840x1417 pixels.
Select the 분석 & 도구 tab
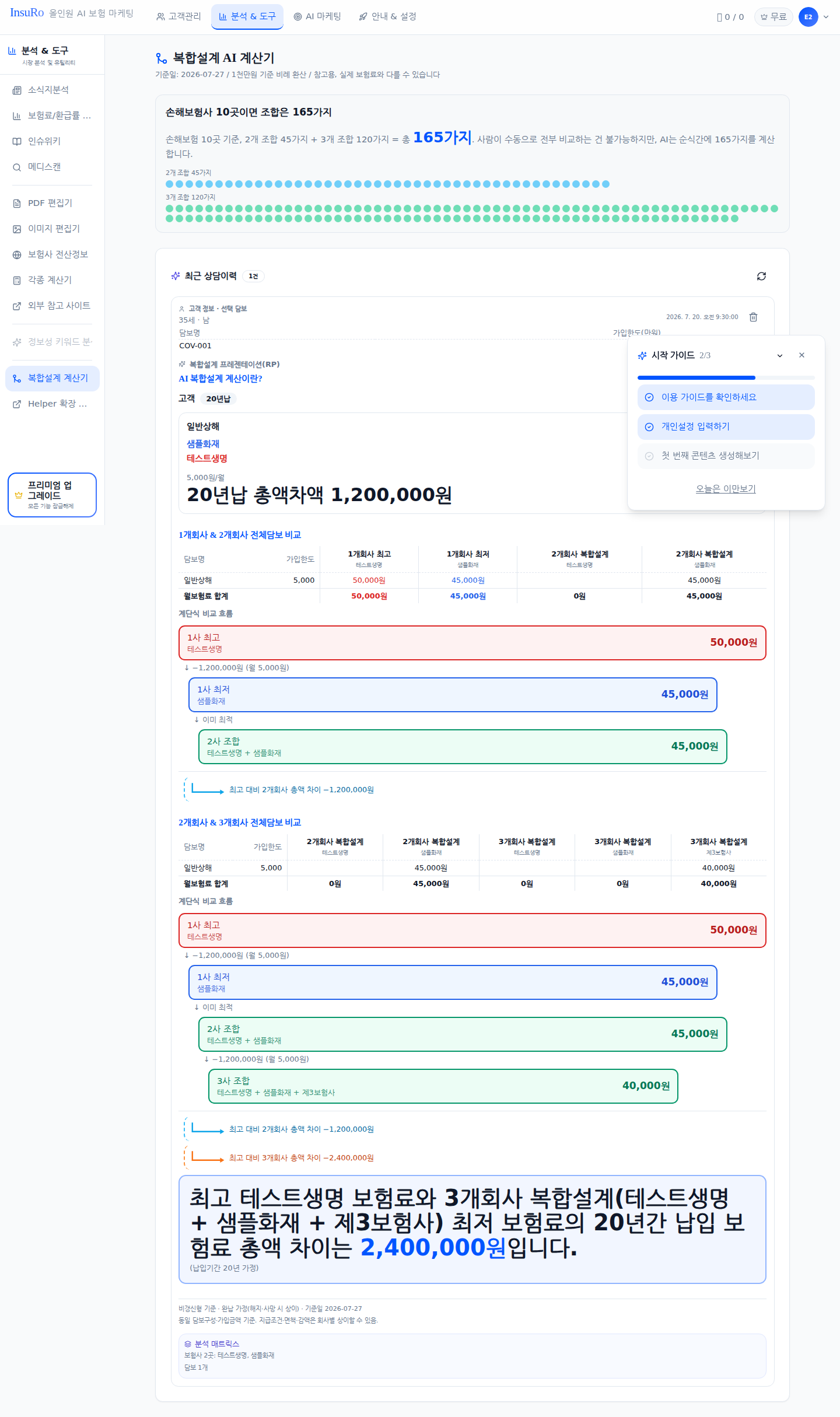tap(247, 16)
